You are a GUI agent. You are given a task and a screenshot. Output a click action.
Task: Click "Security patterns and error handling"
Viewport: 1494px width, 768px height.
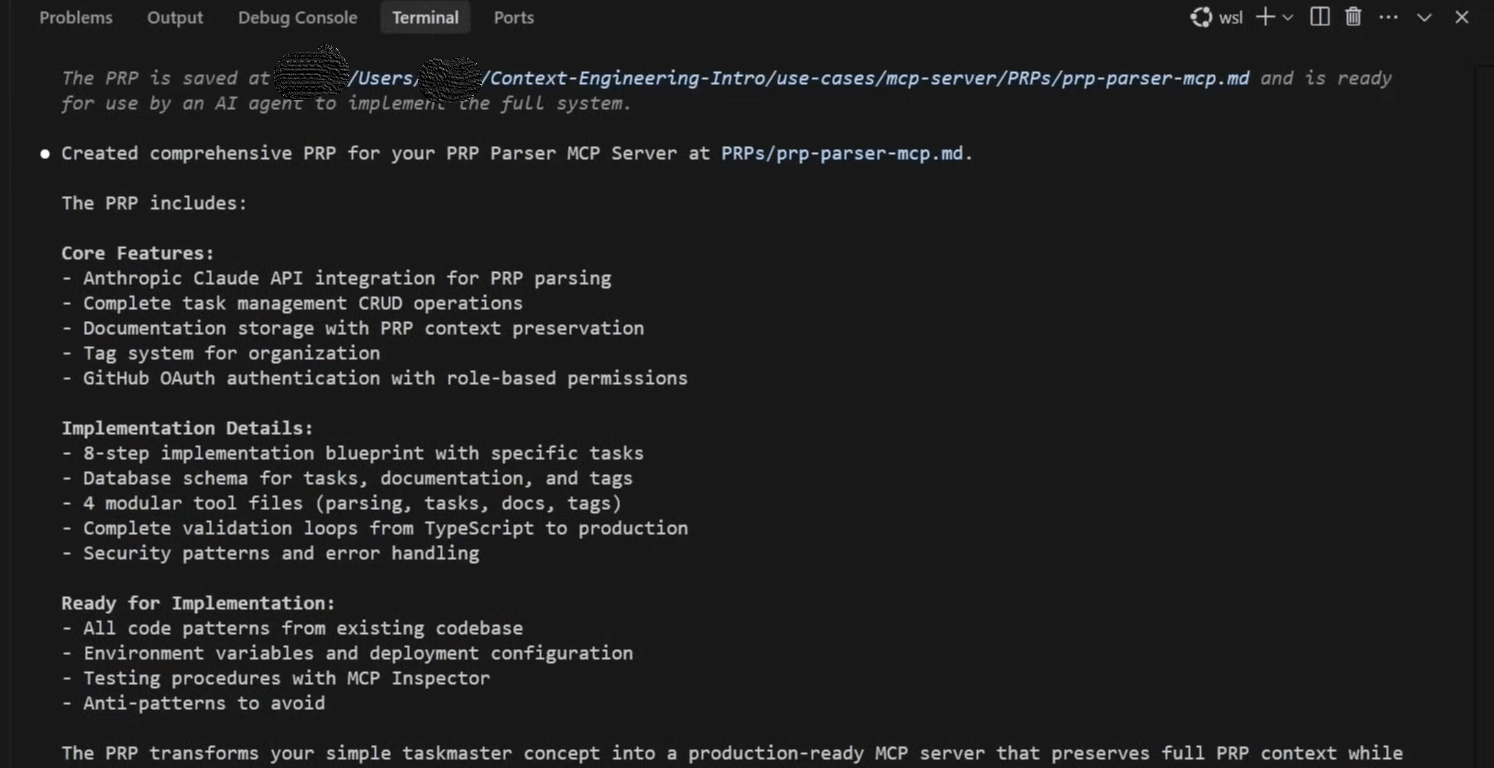281,553
